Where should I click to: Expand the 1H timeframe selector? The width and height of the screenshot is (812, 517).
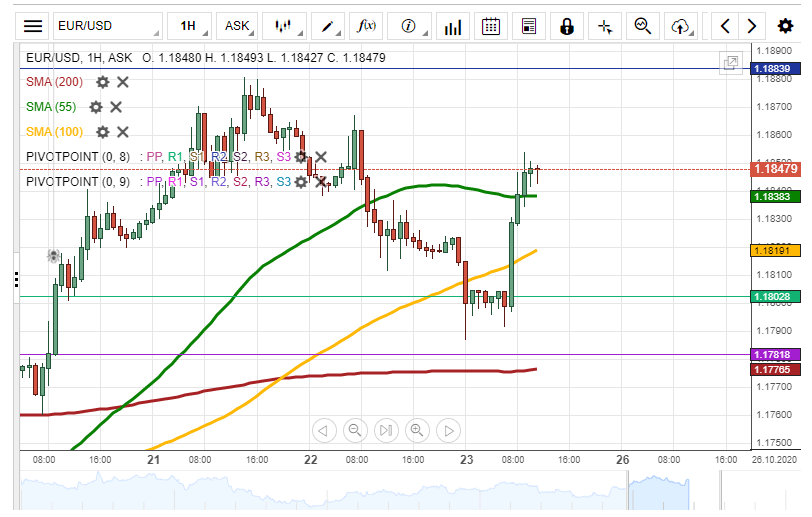click(x=191, y=26)
